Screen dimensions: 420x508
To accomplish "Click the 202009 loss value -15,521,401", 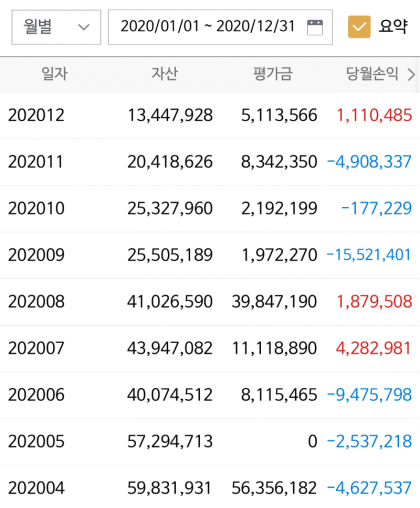I will coord(369,255).
